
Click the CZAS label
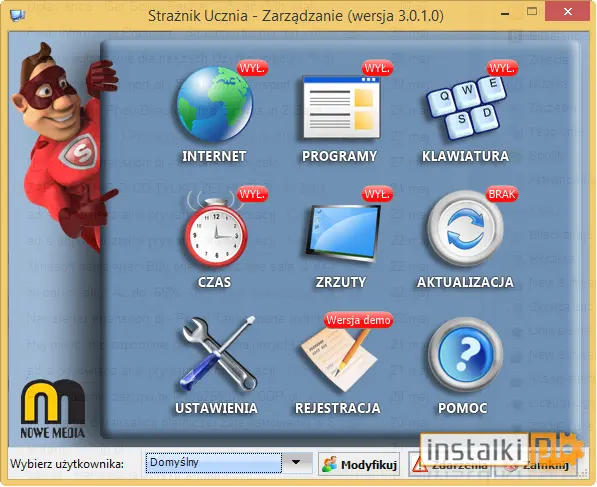[214, 282]
